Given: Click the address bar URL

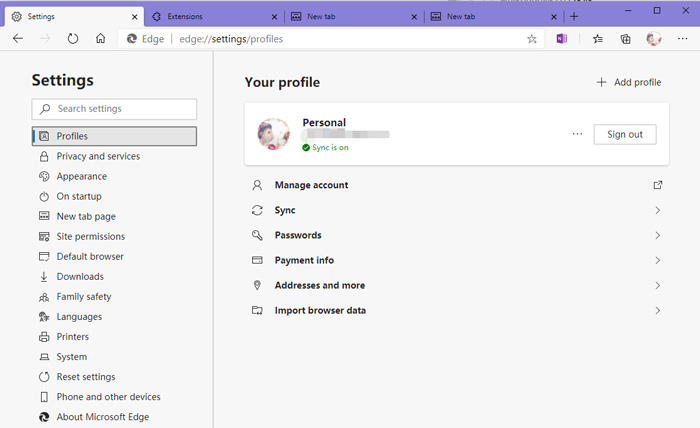Looking at the screenshot, I should point(231,39).
